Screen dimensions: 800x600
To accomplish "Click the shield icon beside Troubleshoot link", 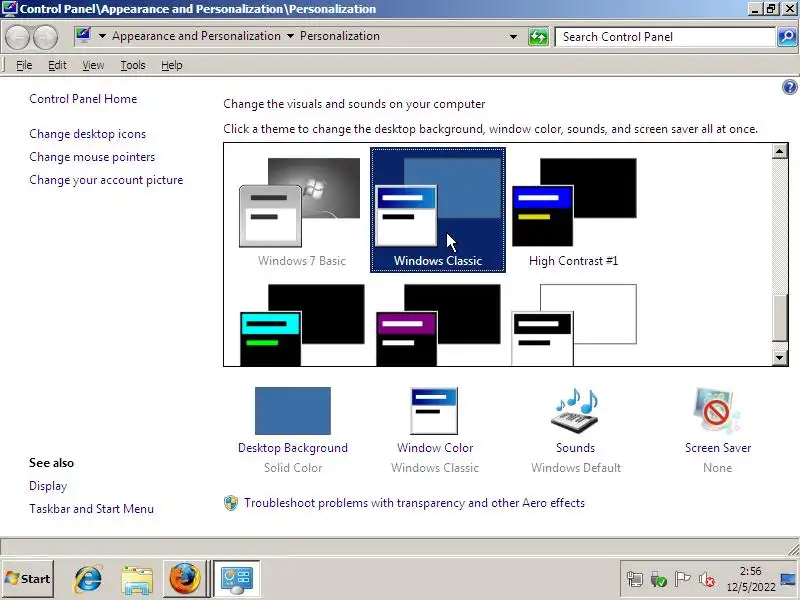I will 231,503.
